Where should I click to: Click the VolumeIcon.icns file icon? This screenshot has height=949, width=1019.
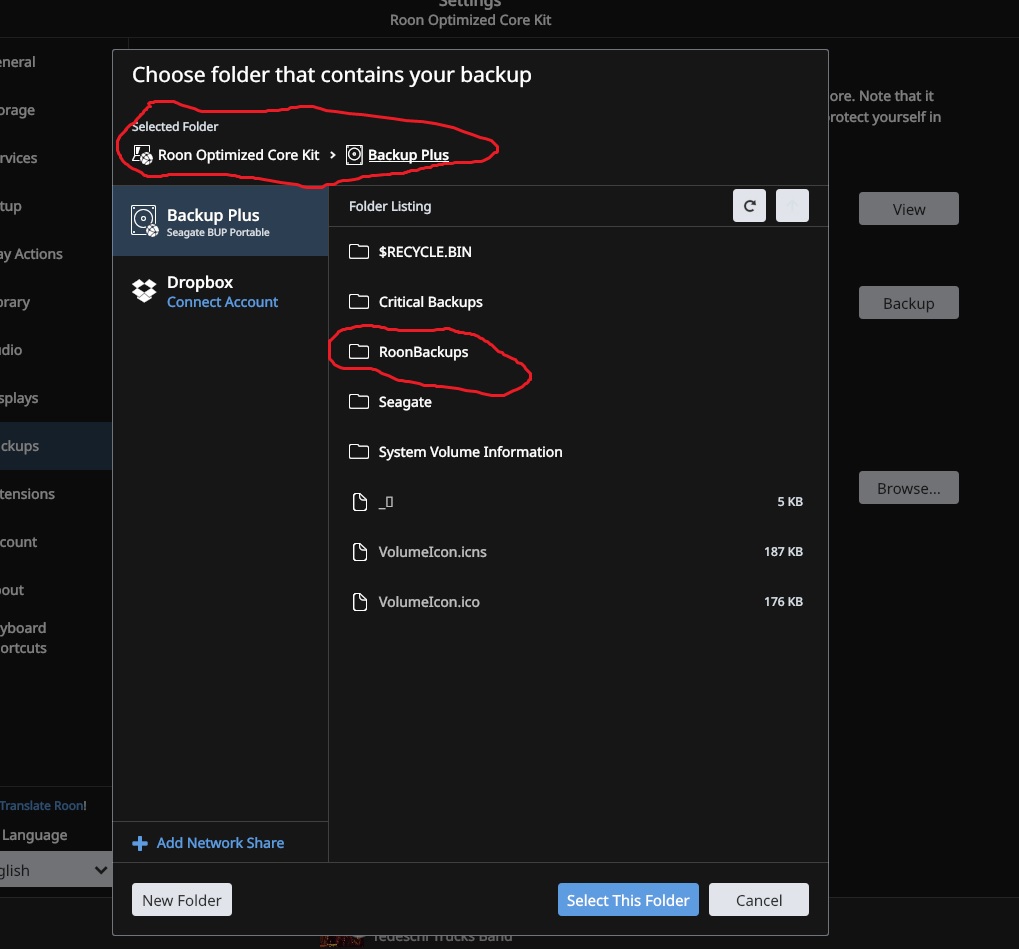pyautogui.click(x=359, y=552)
